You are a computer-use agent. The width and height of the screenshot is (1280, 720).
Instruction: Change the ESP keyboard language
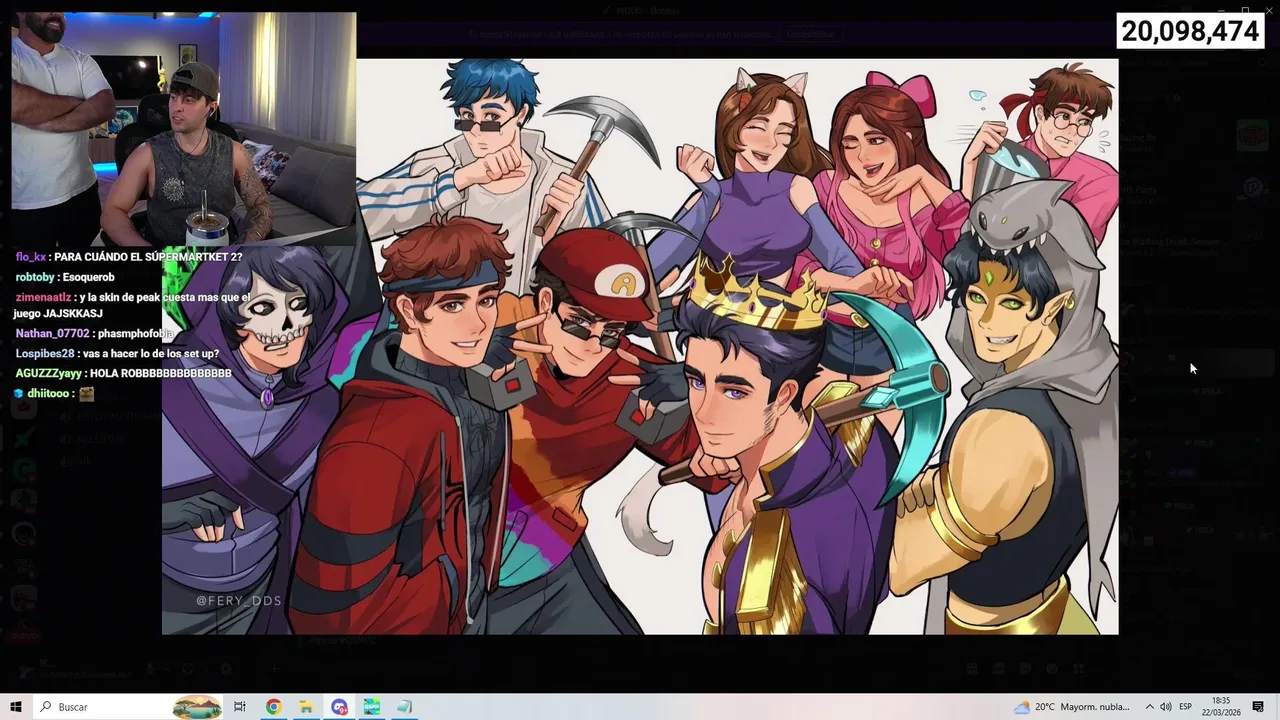coord(1186,707)
